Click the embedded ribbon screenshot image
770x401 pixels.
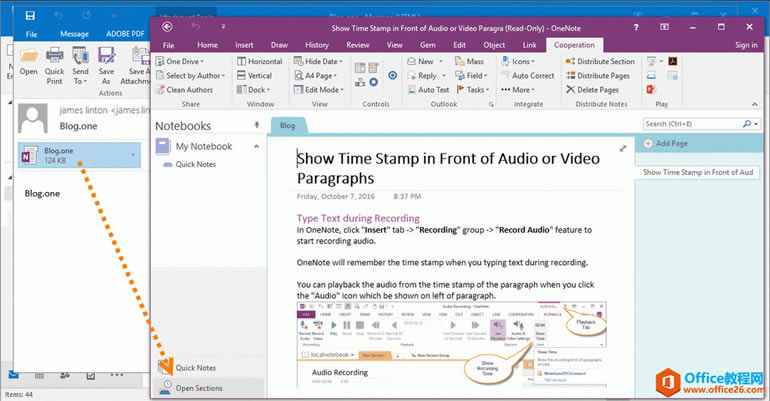click(x=452, y=345)
